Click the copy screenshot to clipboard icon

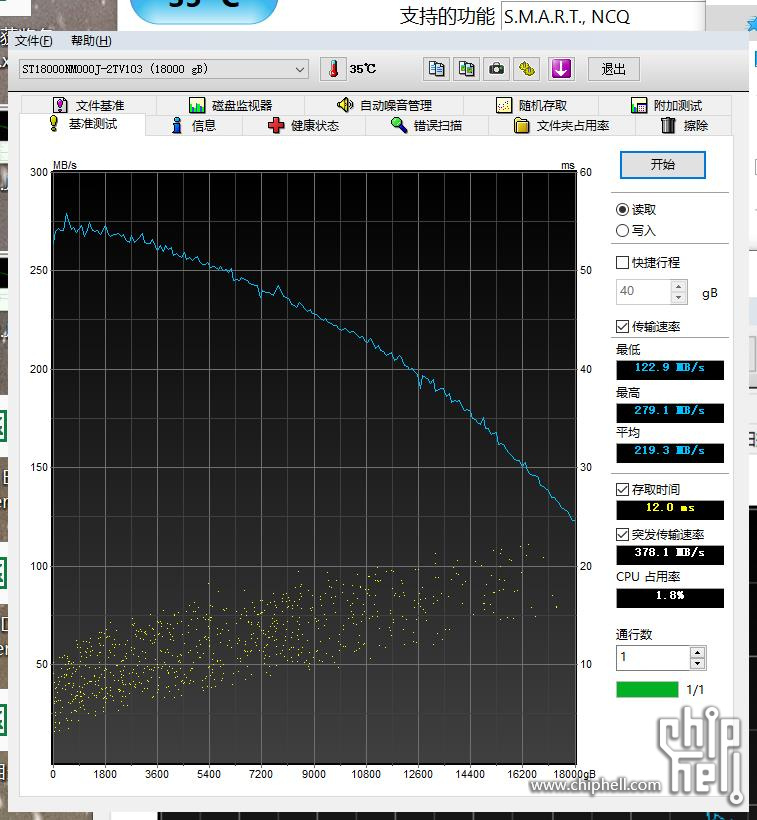467,69
